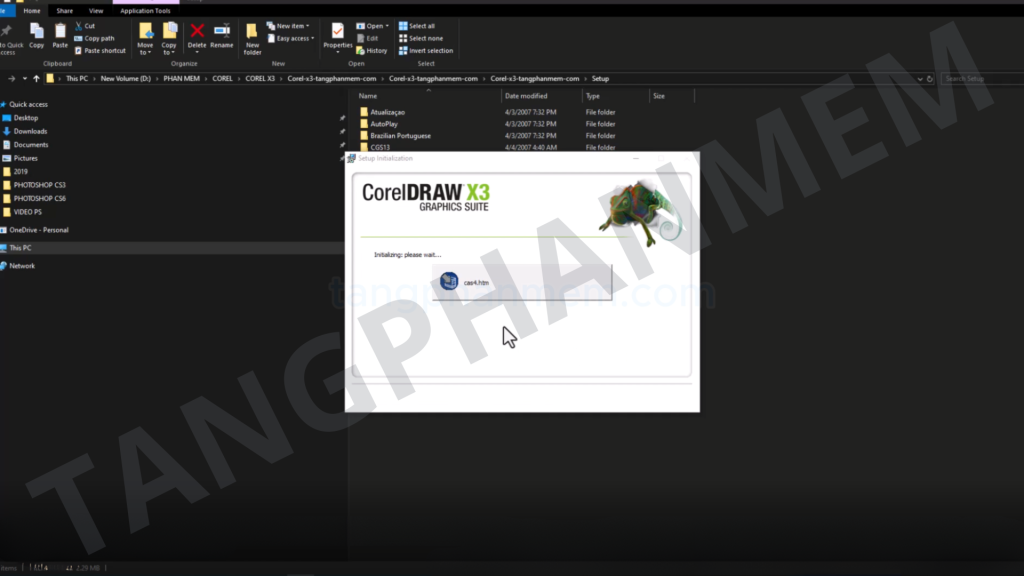Expand the Move to dropdown
This screenshot has width=1024, height=576.
coord(145,40)
